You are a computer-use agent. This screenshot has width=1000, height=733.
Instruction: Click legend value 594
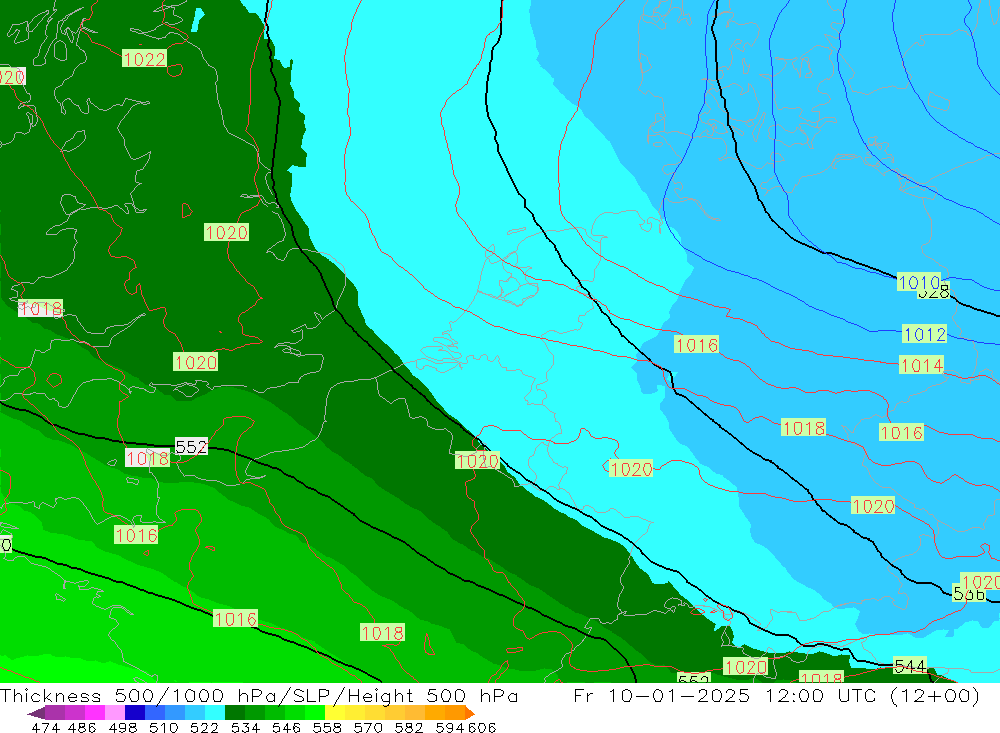(x=450, y=727)
